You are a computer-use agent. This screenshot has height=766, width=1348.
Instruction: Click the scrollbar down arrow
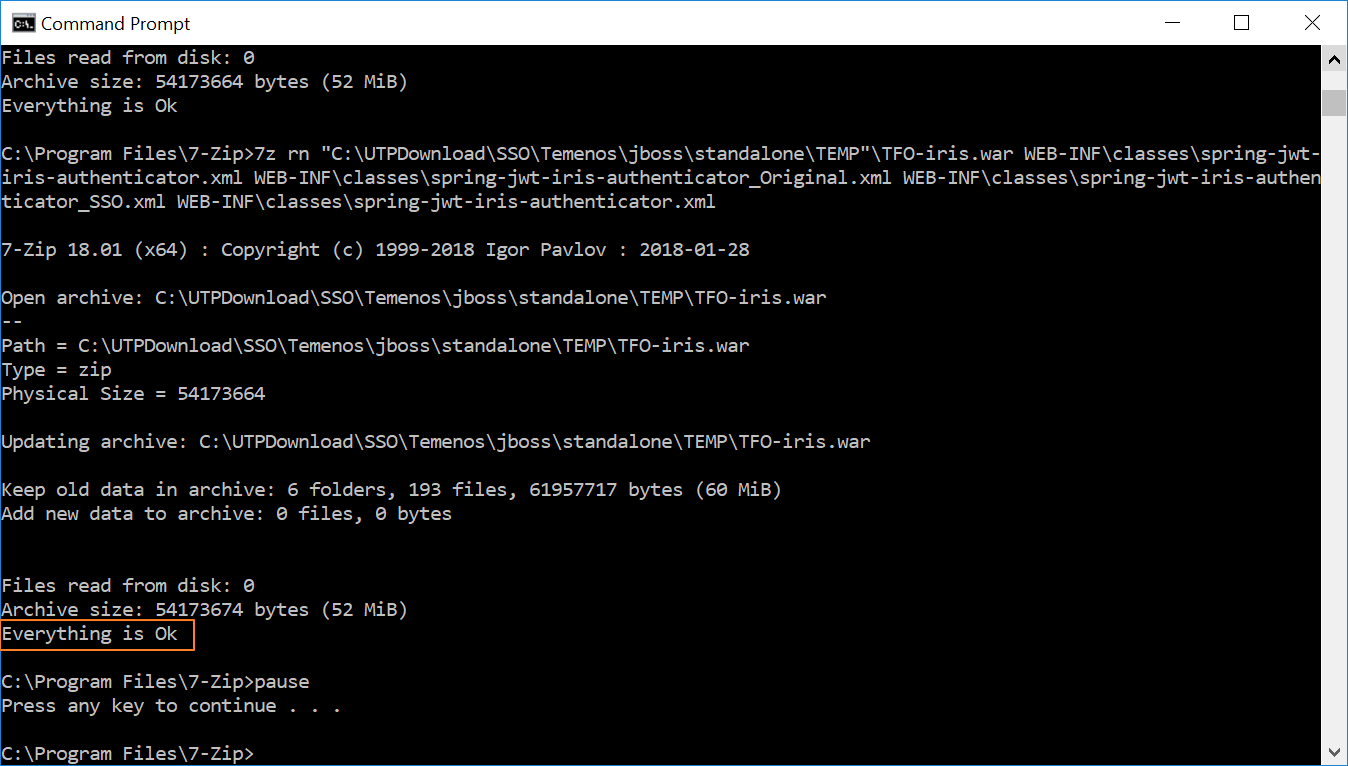pos(1334,751)
